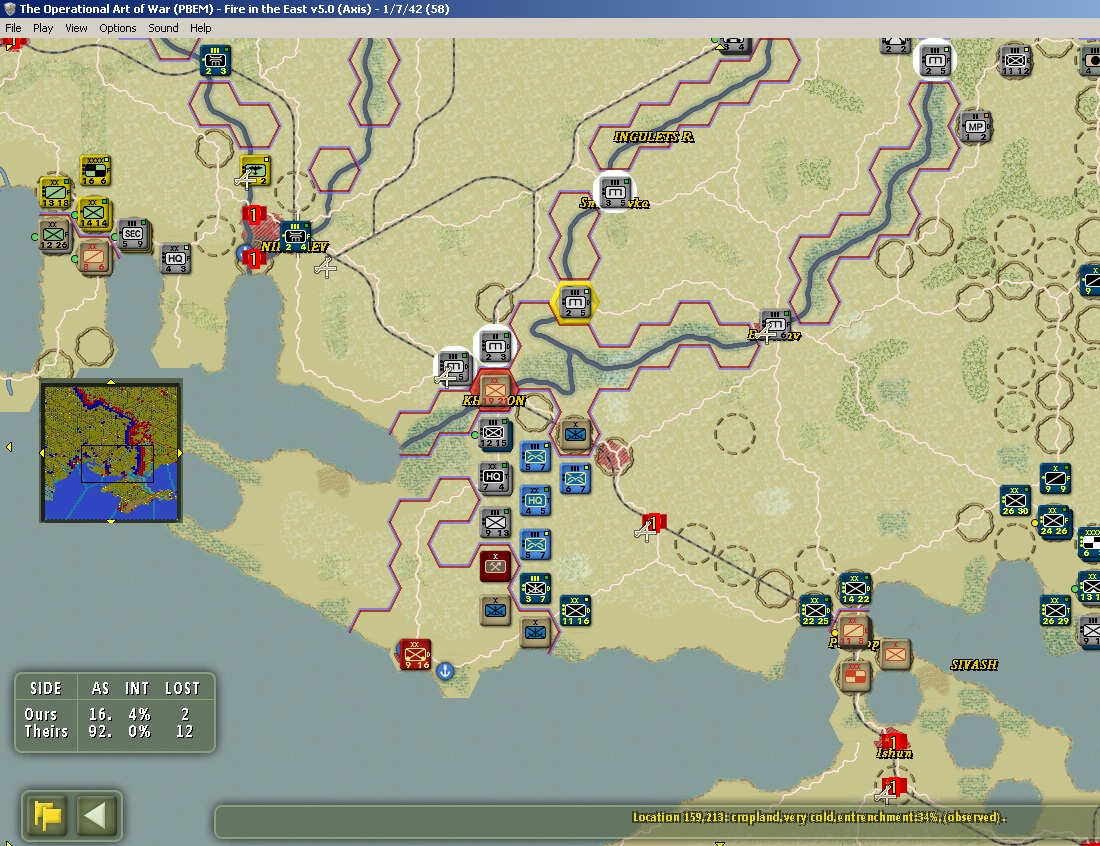
Task: Select yellow army unit 16 6
Action: (x=95, y=171)
